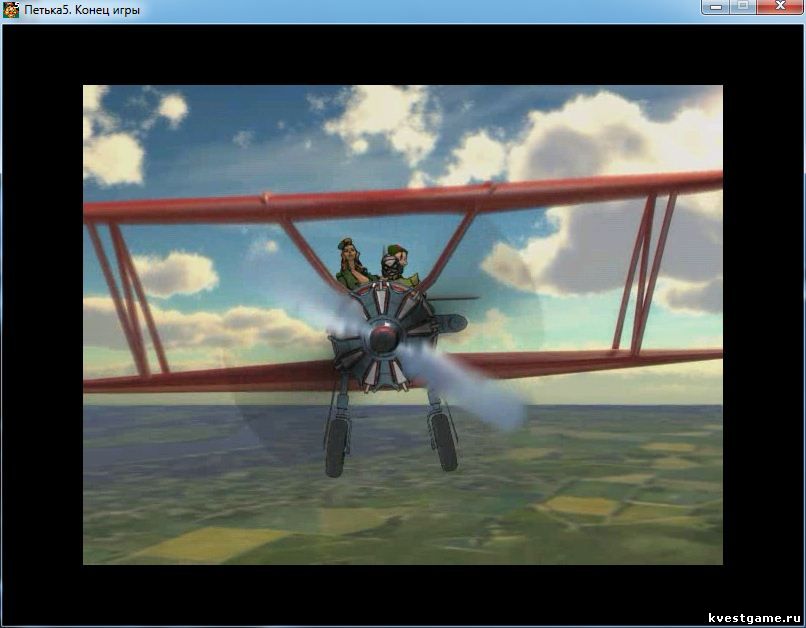The width and height of the screenshot is (806, 628).
Task: Close the Петька5. Конец игры window
Action: pyautogui.click(x=780, y=7)
